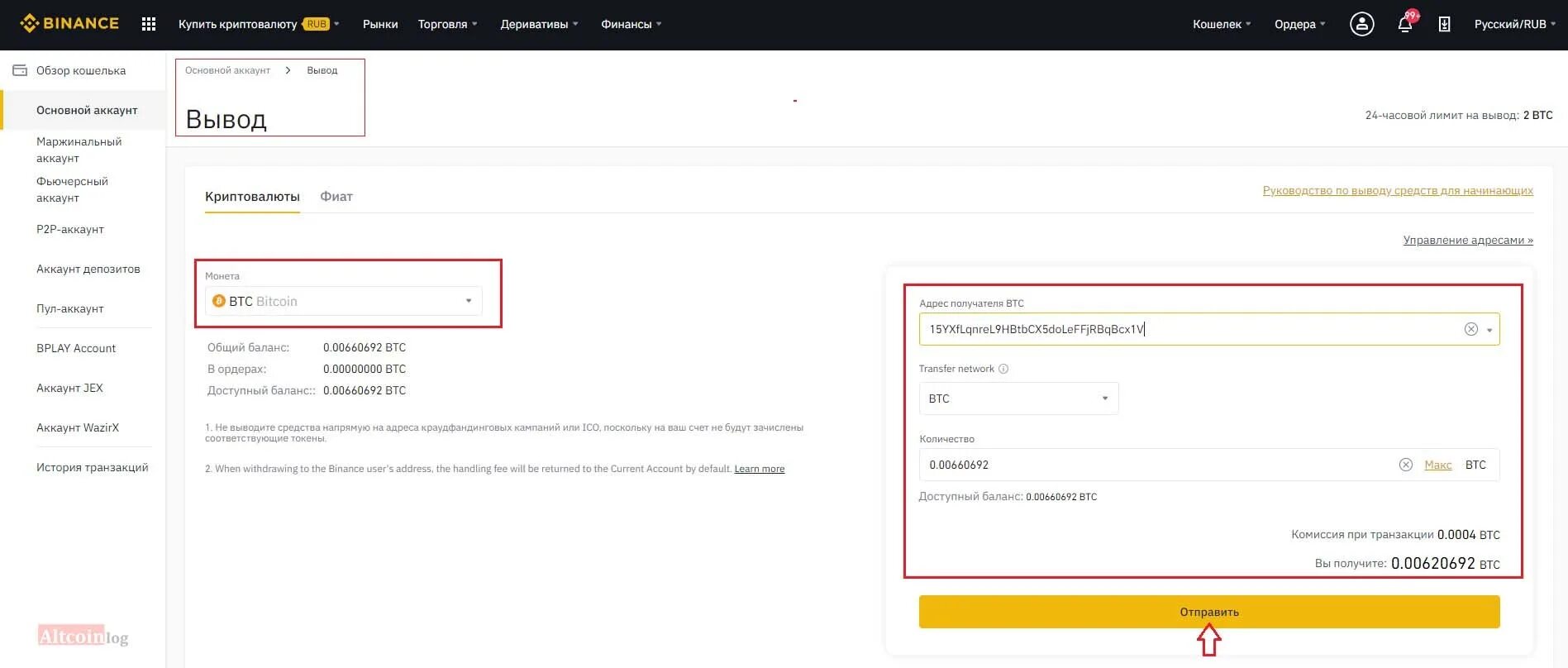Open Управление адресами link

[1468, 240]
